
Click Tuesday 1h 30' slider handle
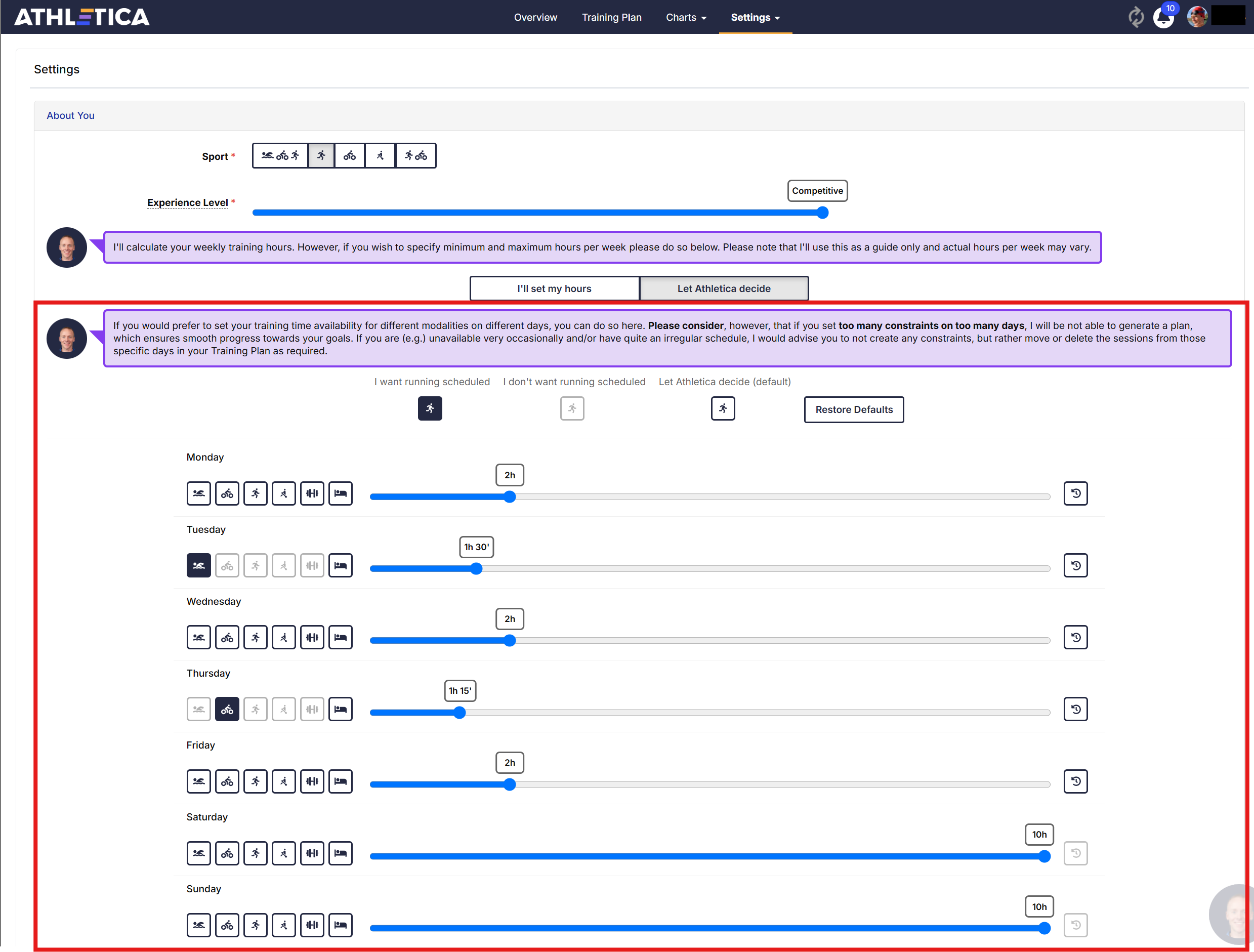click(x=476, y=569)
